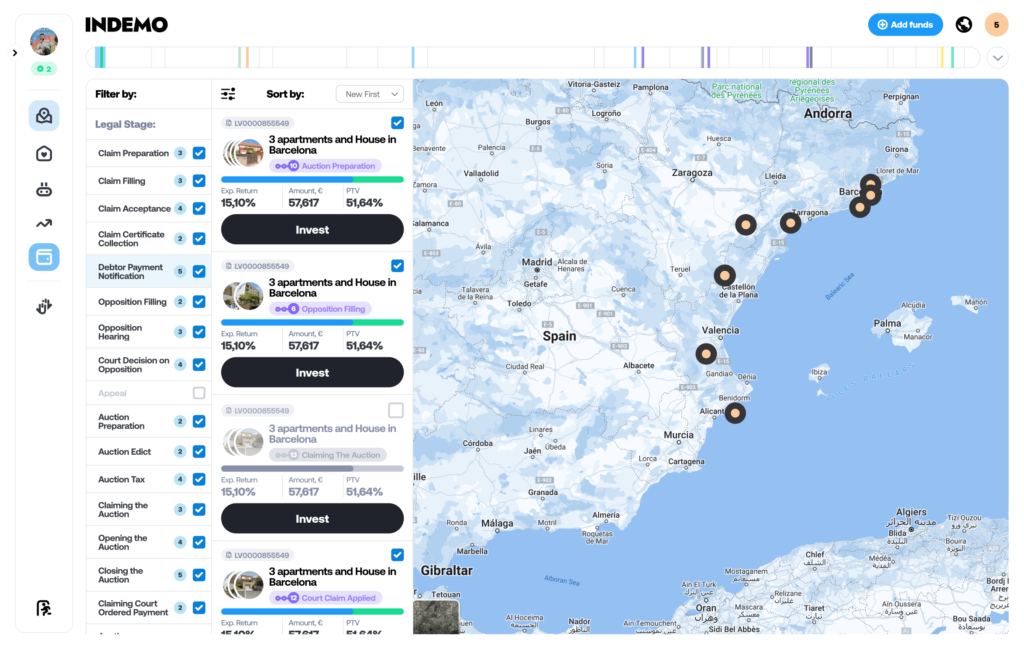Screen dimensions: 1024x647
Task: Click the house with heart icon
Action: [44, 154]
